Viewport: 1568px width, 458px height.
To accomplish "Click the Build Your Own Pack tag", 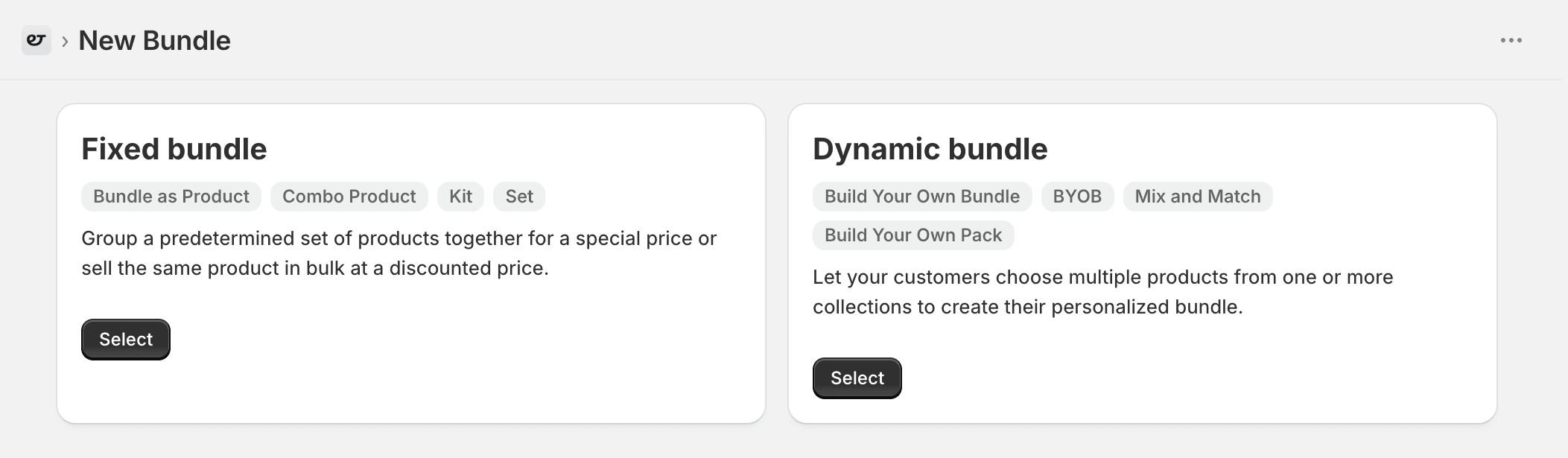I will [913, 235].
